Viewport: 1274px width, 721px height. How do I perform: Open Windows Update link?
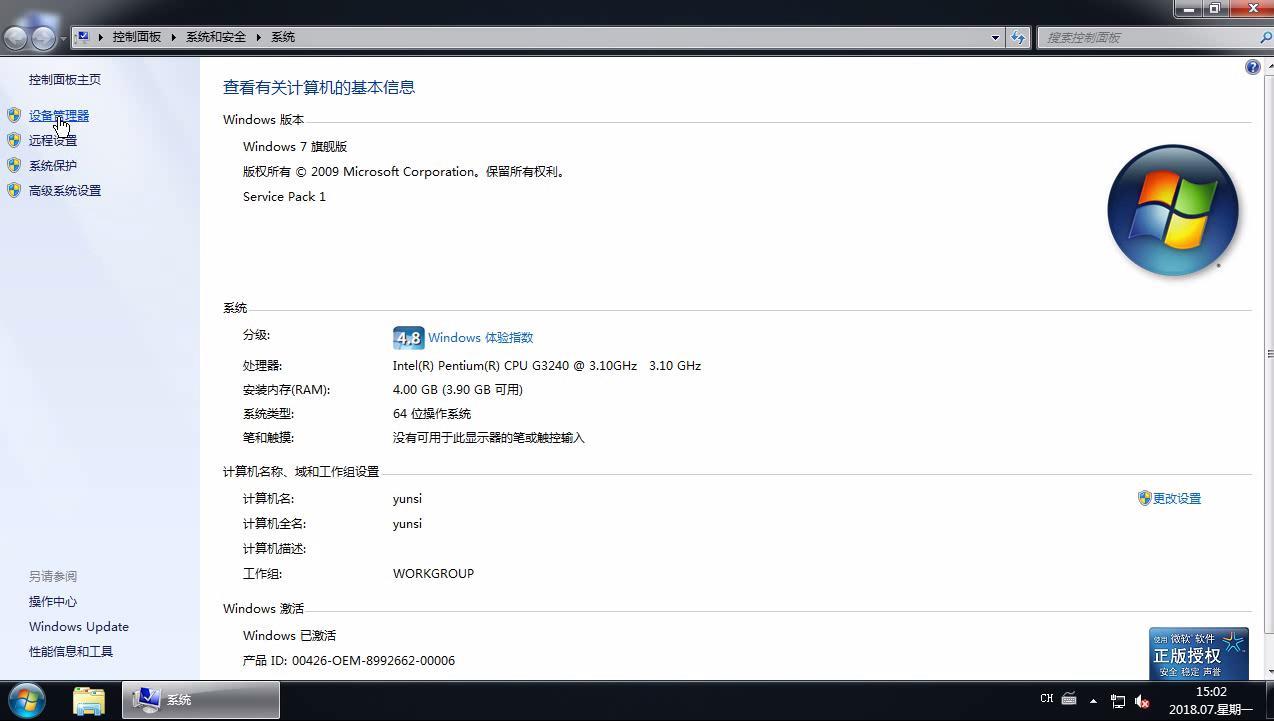79,627
